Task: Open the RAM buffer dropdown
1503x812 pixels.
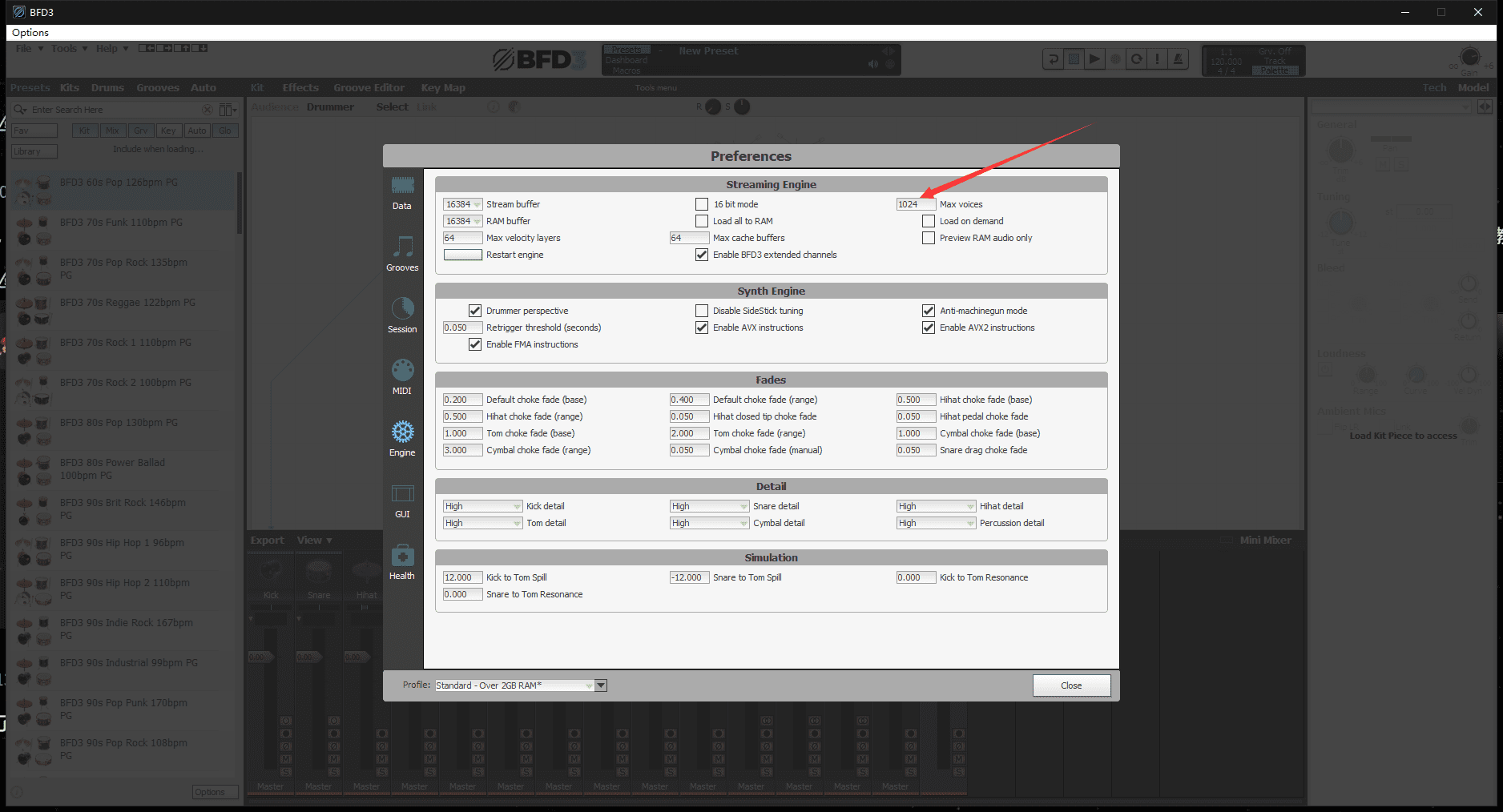Action: click(463, 221)
